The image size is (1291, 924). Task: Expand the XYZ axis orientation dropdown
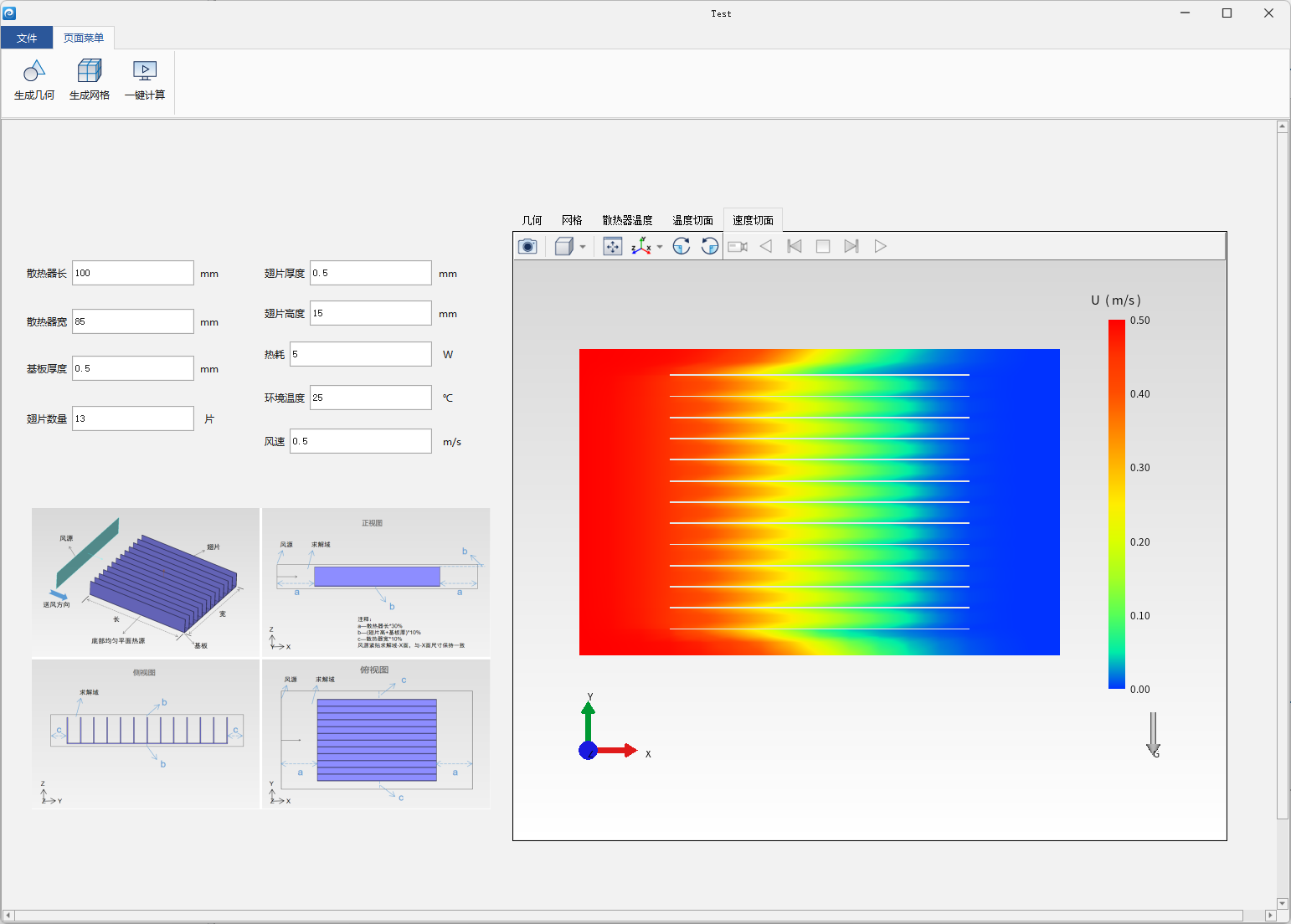click(660, 247)
